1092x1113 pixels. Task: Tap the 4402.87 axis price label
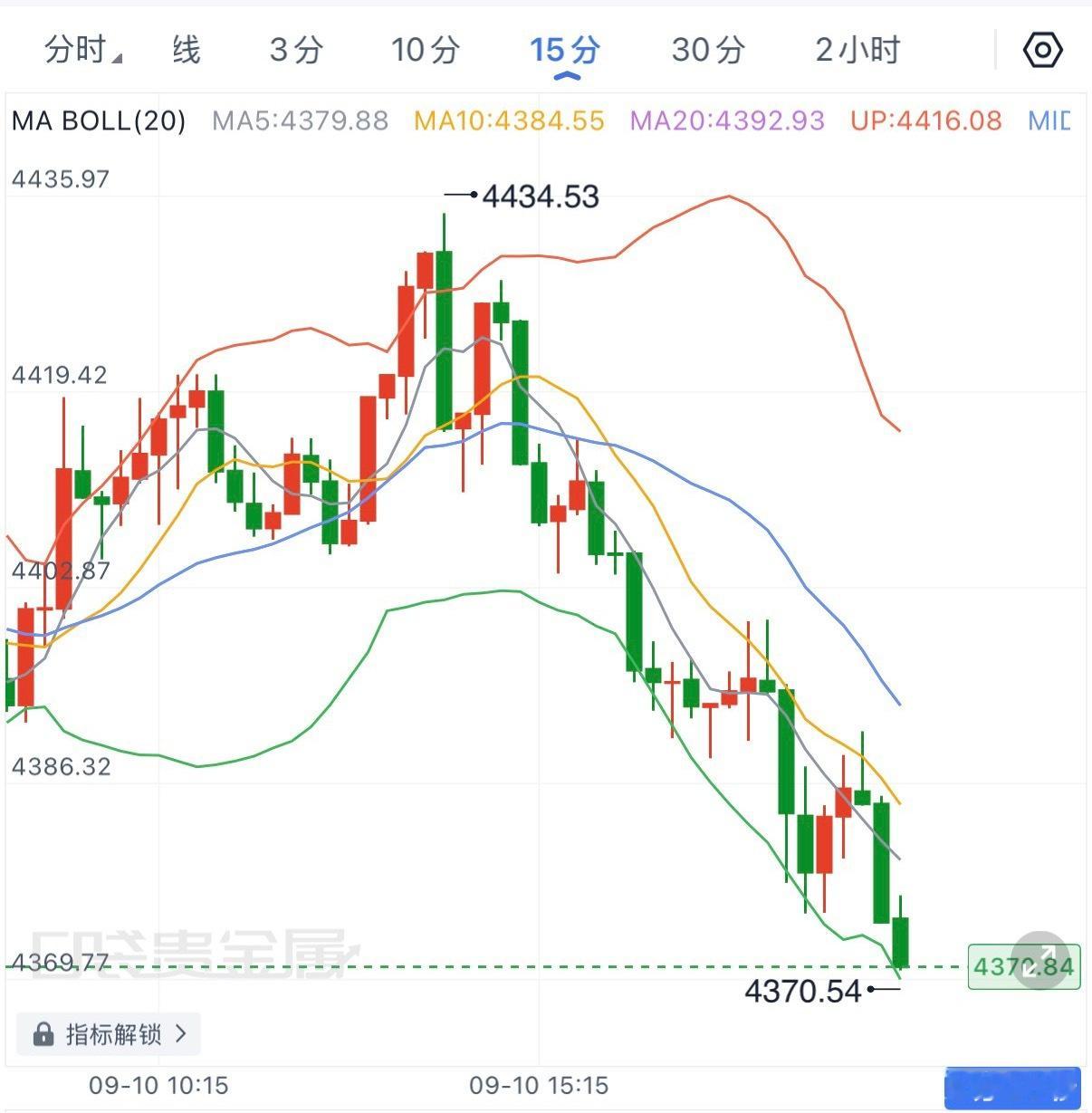click(60, 571)
